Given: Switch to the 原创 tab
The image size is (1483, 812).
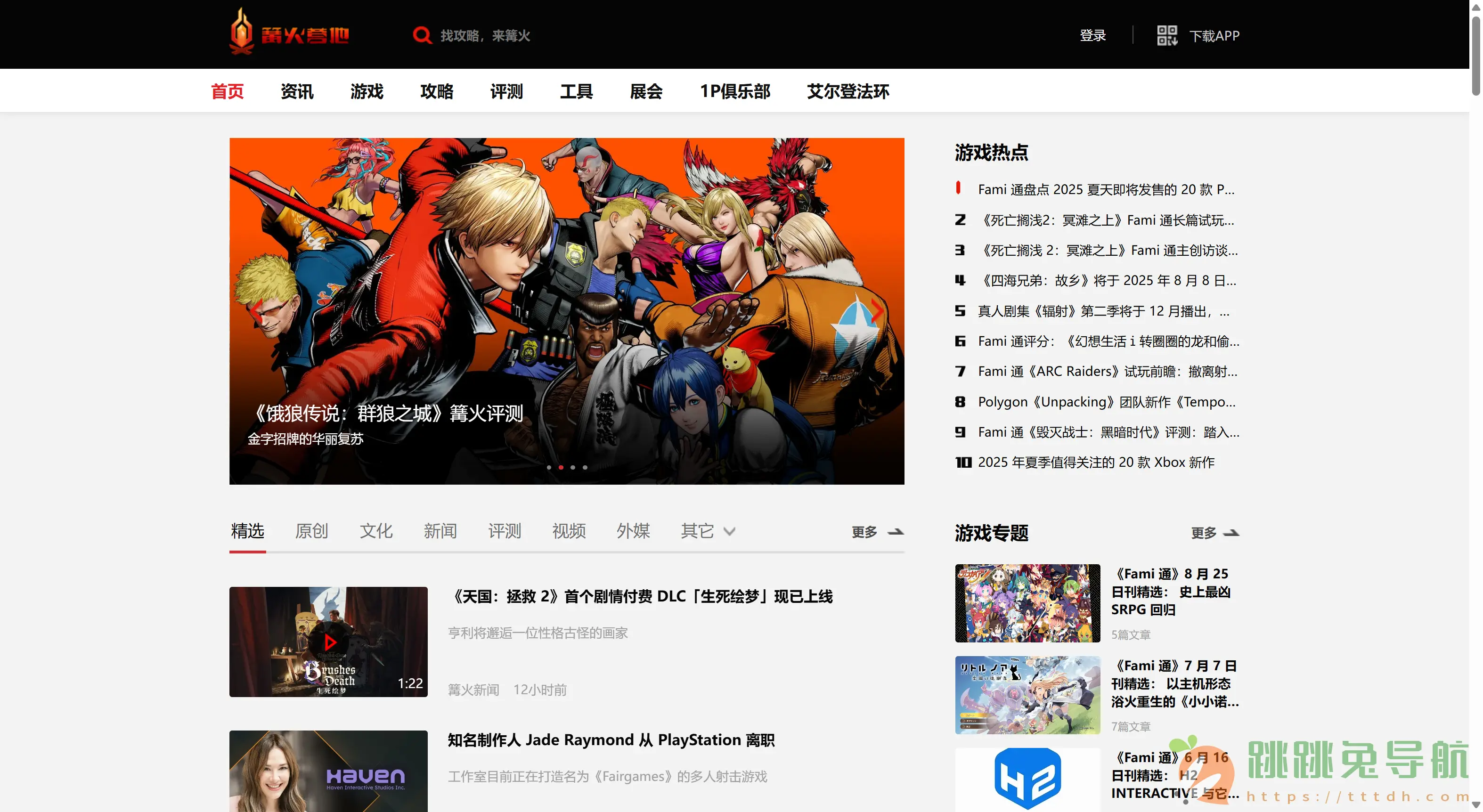Looking at the screenshot, I should [311, 531].
